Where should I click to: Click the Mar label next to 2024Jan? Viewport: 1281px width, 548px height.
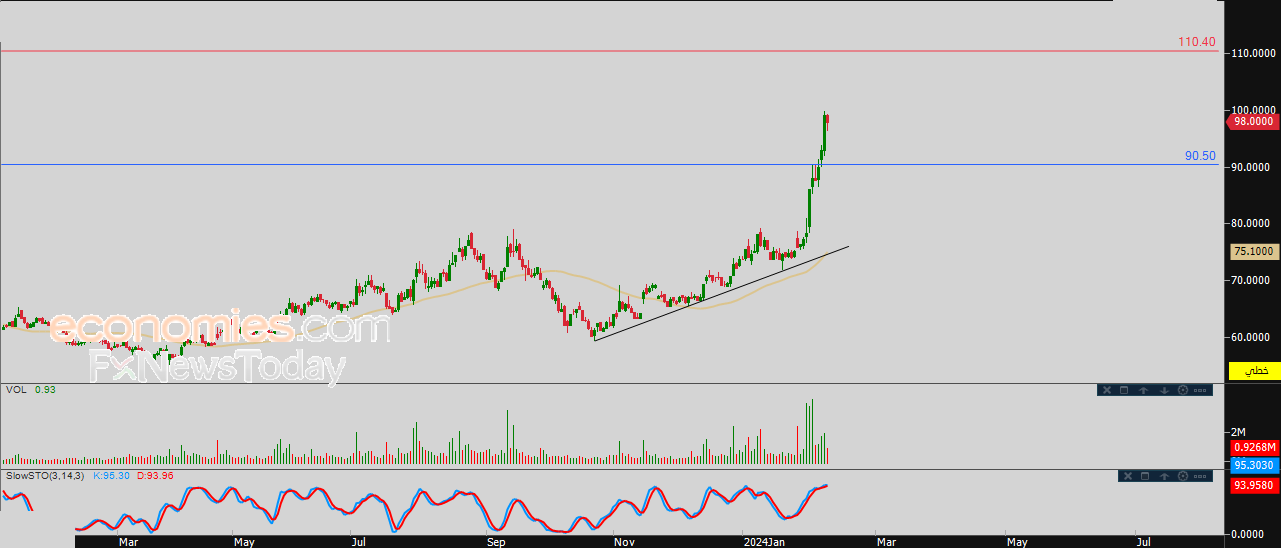point(885,542)
